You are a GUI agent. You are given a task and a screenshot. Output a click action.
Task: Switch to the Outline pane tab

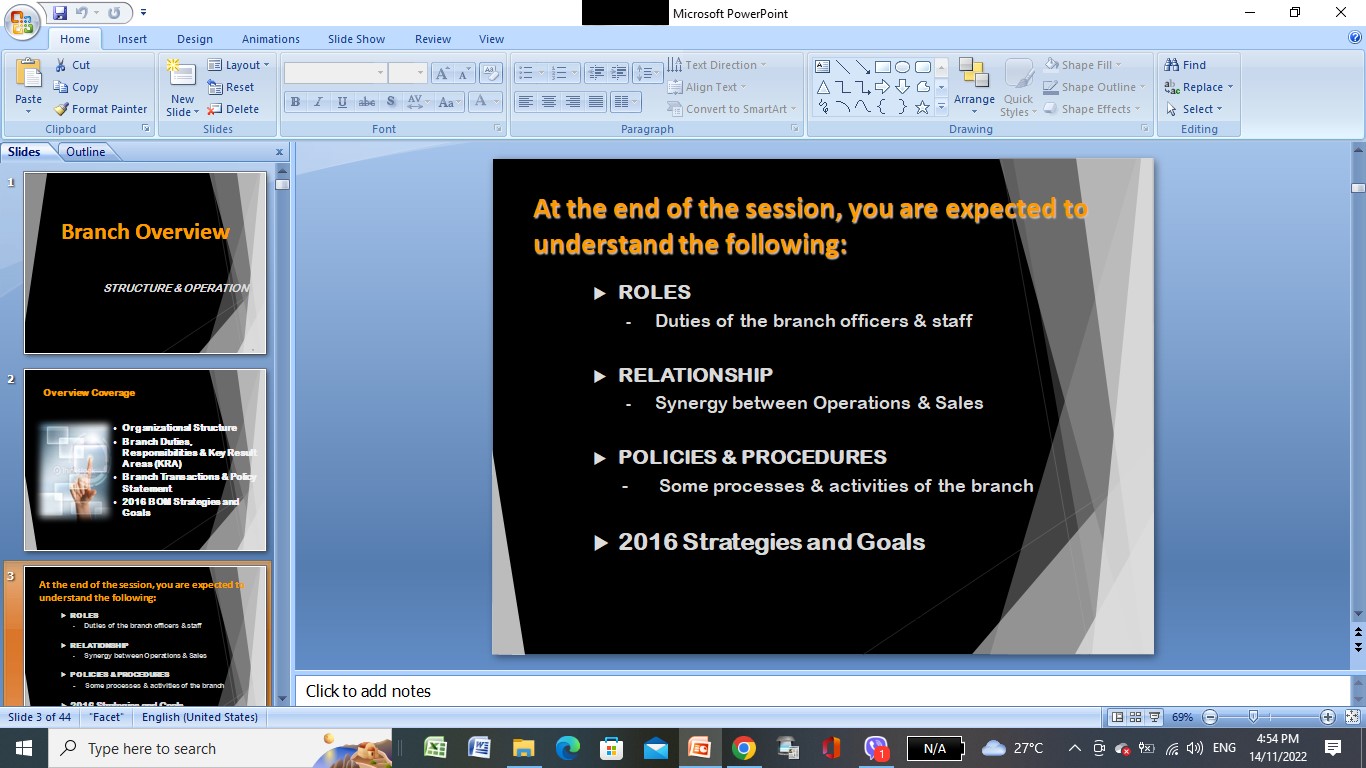coord(86,152)
